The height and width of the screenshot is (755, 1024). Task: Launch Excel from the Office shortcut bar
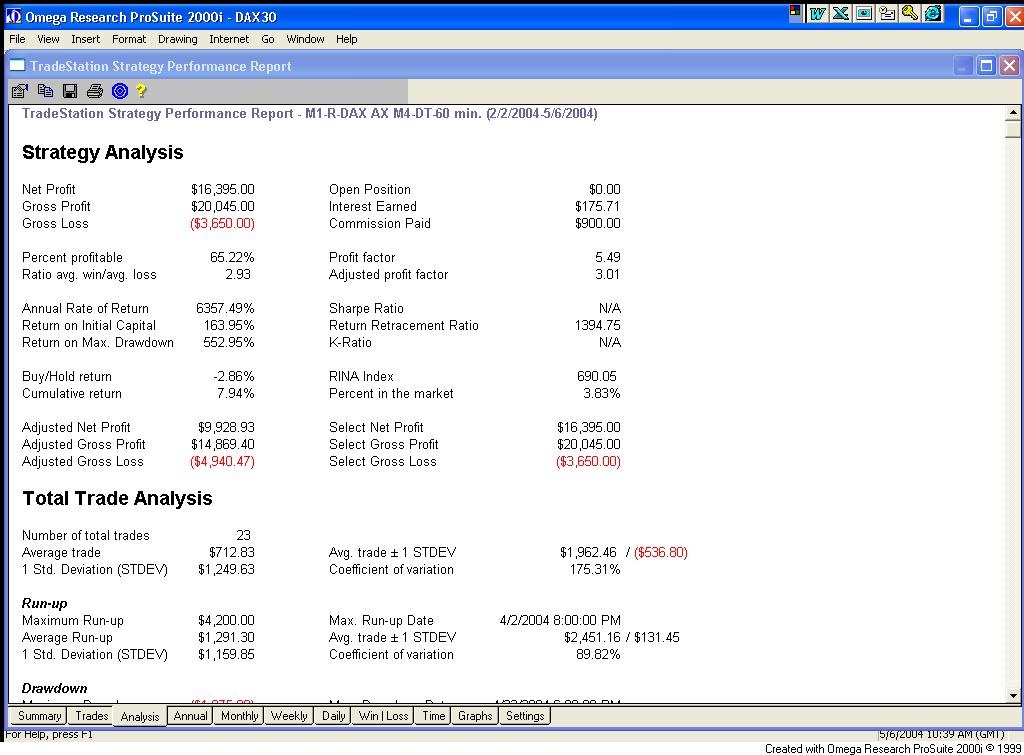841,14
